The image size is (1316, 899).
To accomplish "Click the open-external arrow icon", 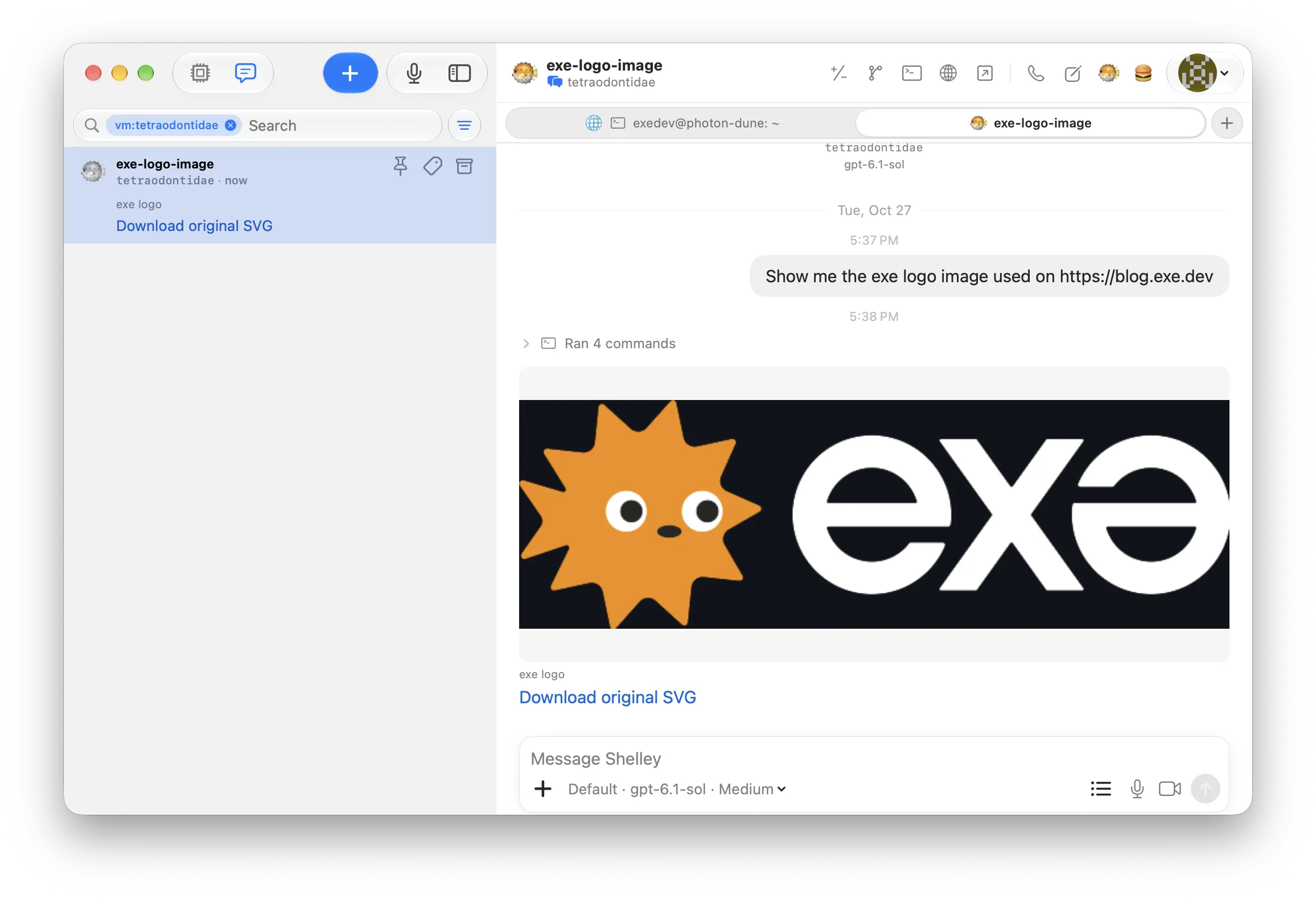I will point(984,73).
